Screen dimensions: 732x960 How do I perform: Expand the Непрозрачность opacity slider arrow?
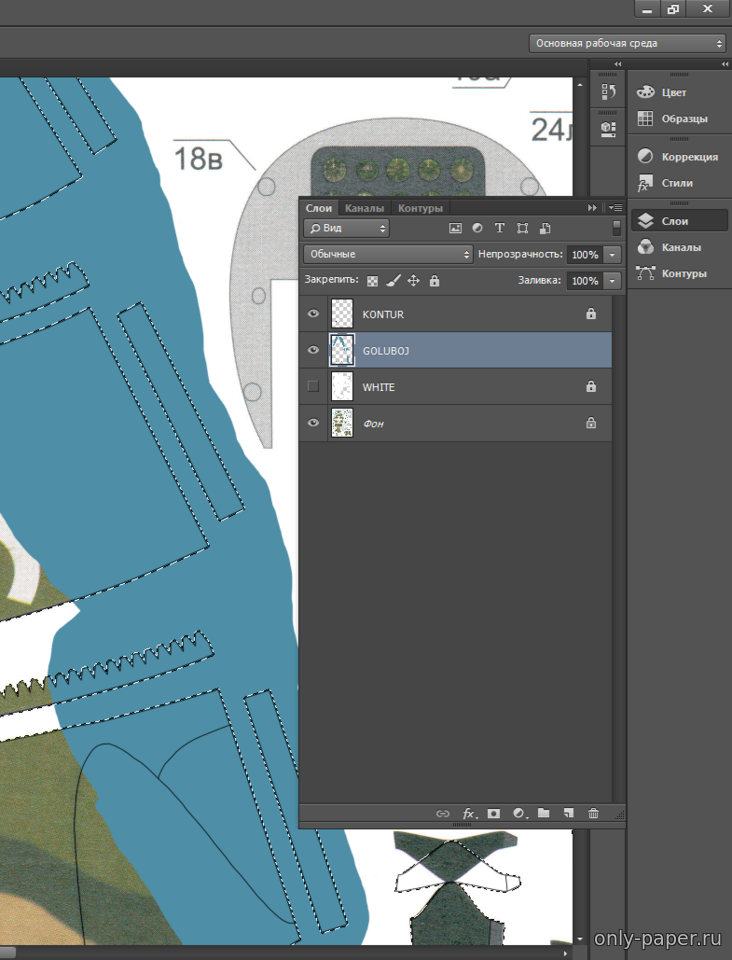point(613,255)
